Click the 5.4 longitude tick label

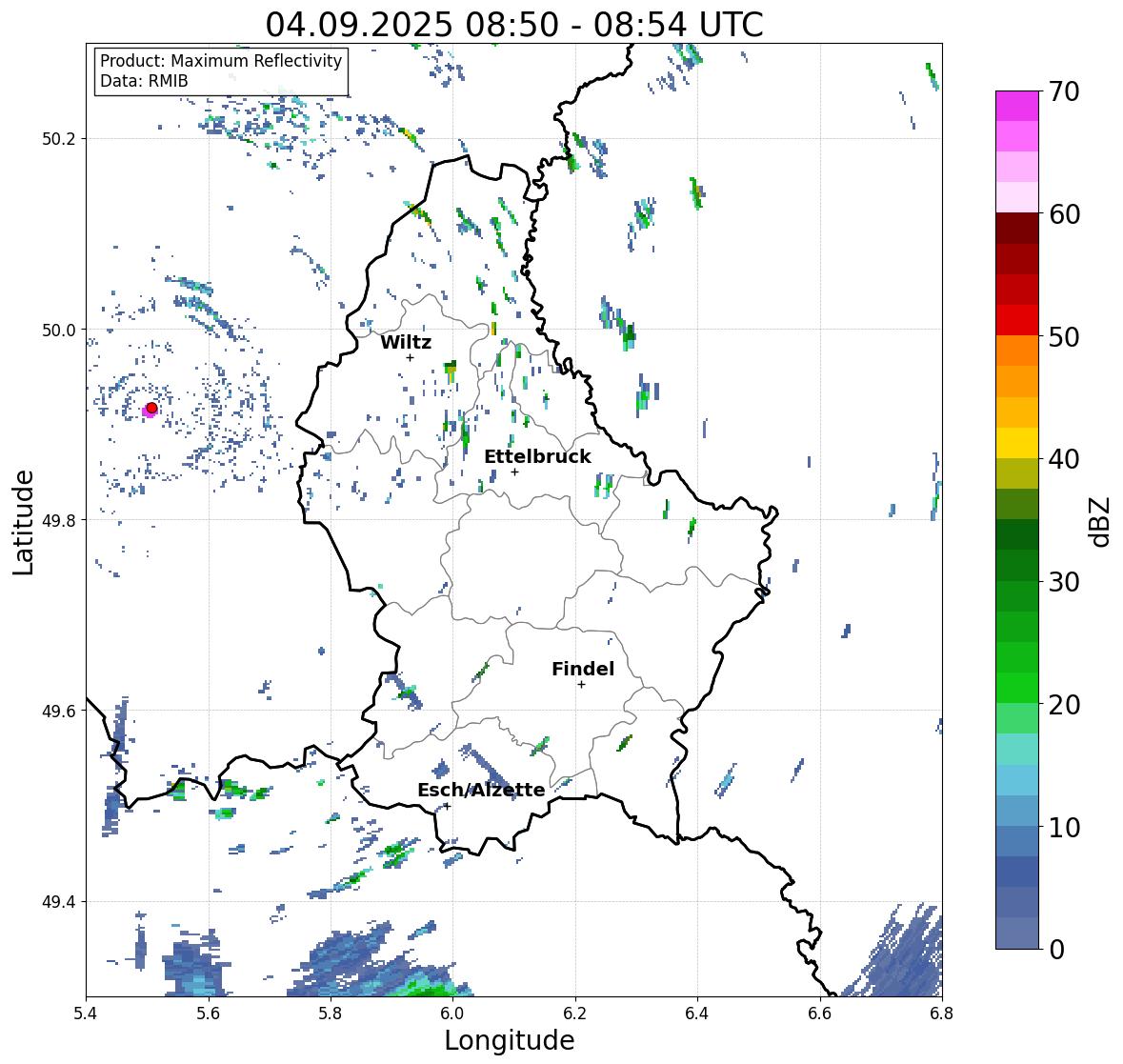tap(86, 1014)
